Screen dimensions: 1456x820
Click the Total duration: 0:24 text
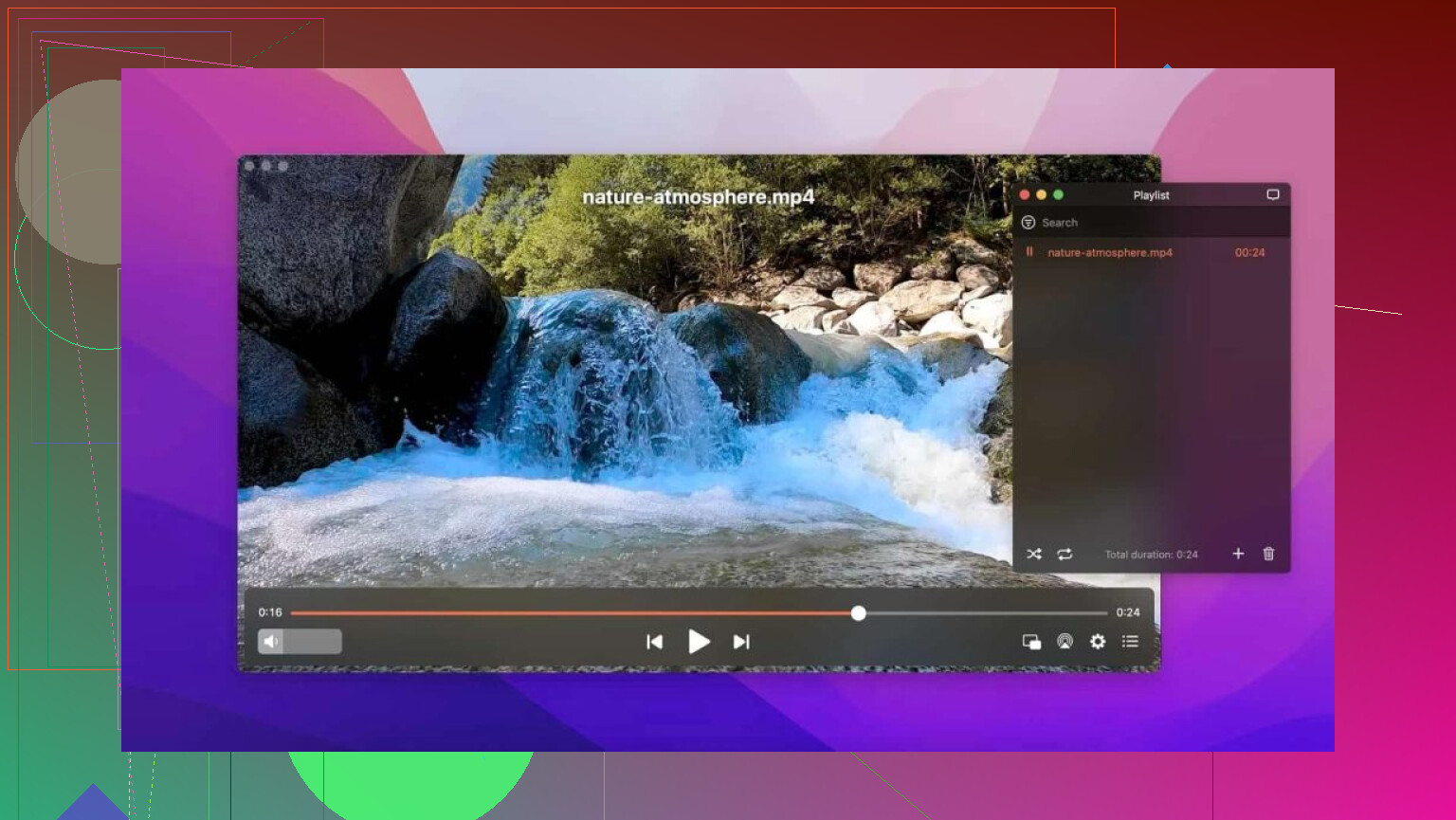[x=1151, y=555]
